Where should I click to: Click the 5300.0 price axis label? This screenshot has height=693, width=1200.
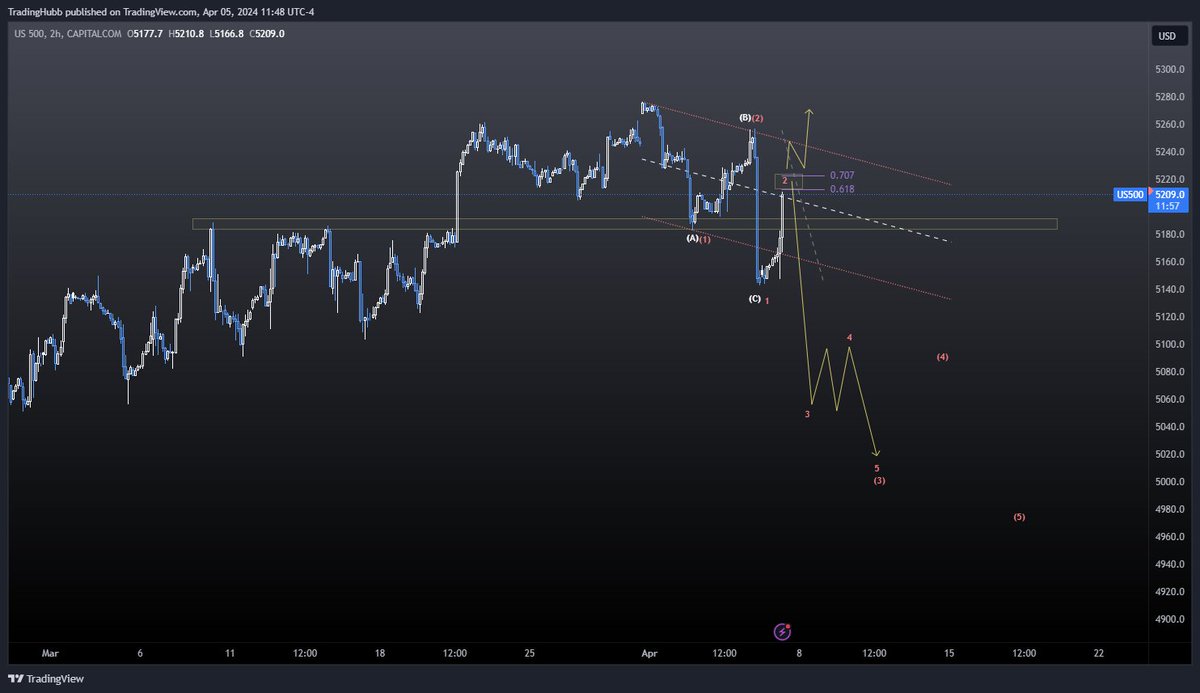[x=1169, y=69]
